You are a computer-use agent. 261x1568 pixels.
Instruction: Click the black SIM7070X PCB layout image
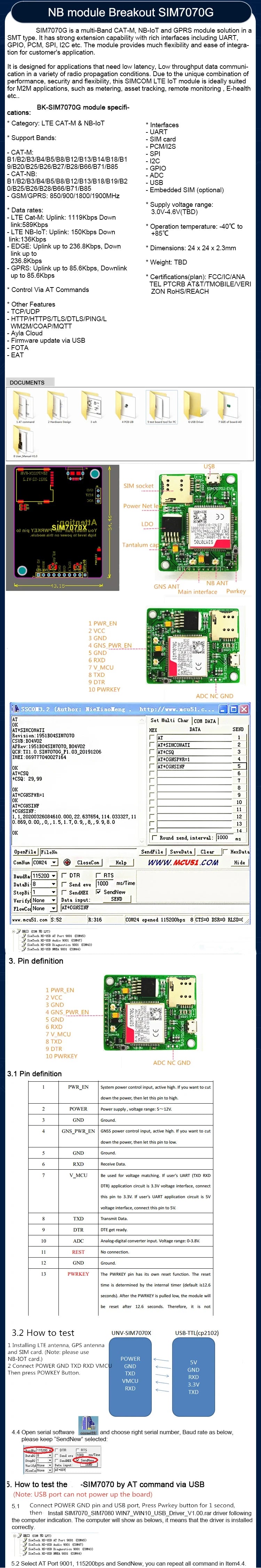click(x=62, y=528)
